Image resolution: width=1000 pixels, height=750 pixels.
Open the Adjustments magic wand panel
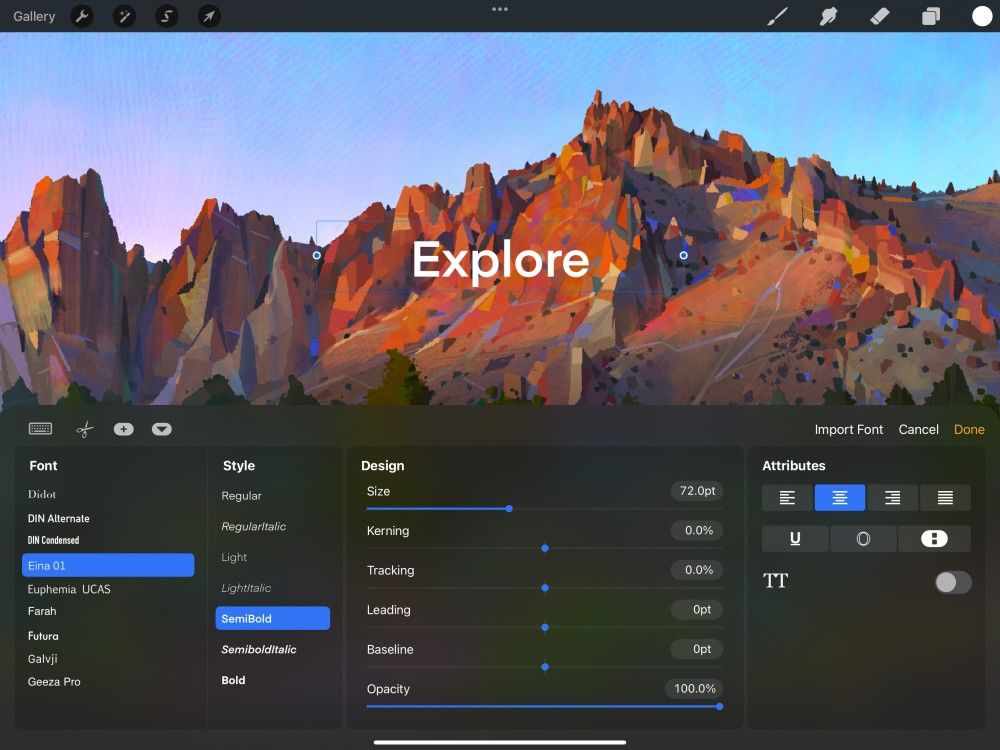pyautogui.click(x=124, y=16)
